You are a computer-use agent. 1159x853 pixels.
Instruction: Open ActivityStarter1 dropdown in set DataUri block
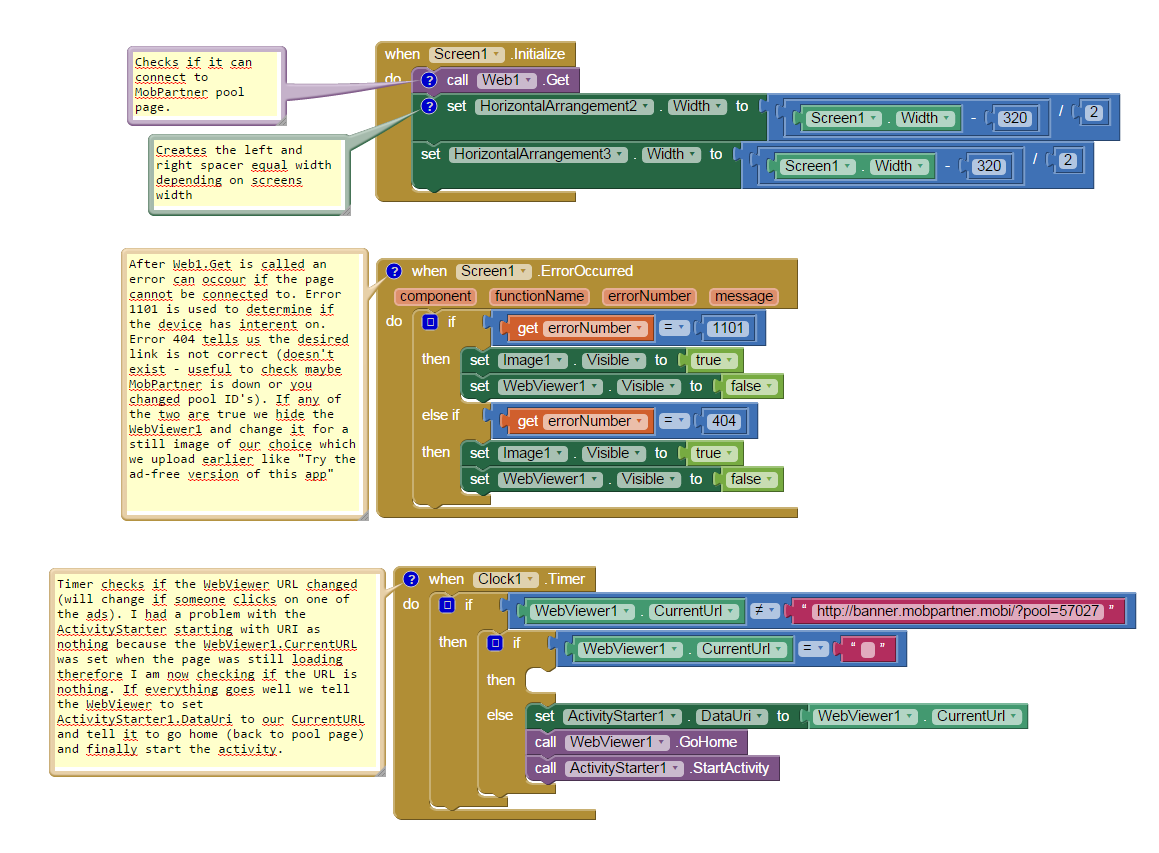[x=622, y=716]
